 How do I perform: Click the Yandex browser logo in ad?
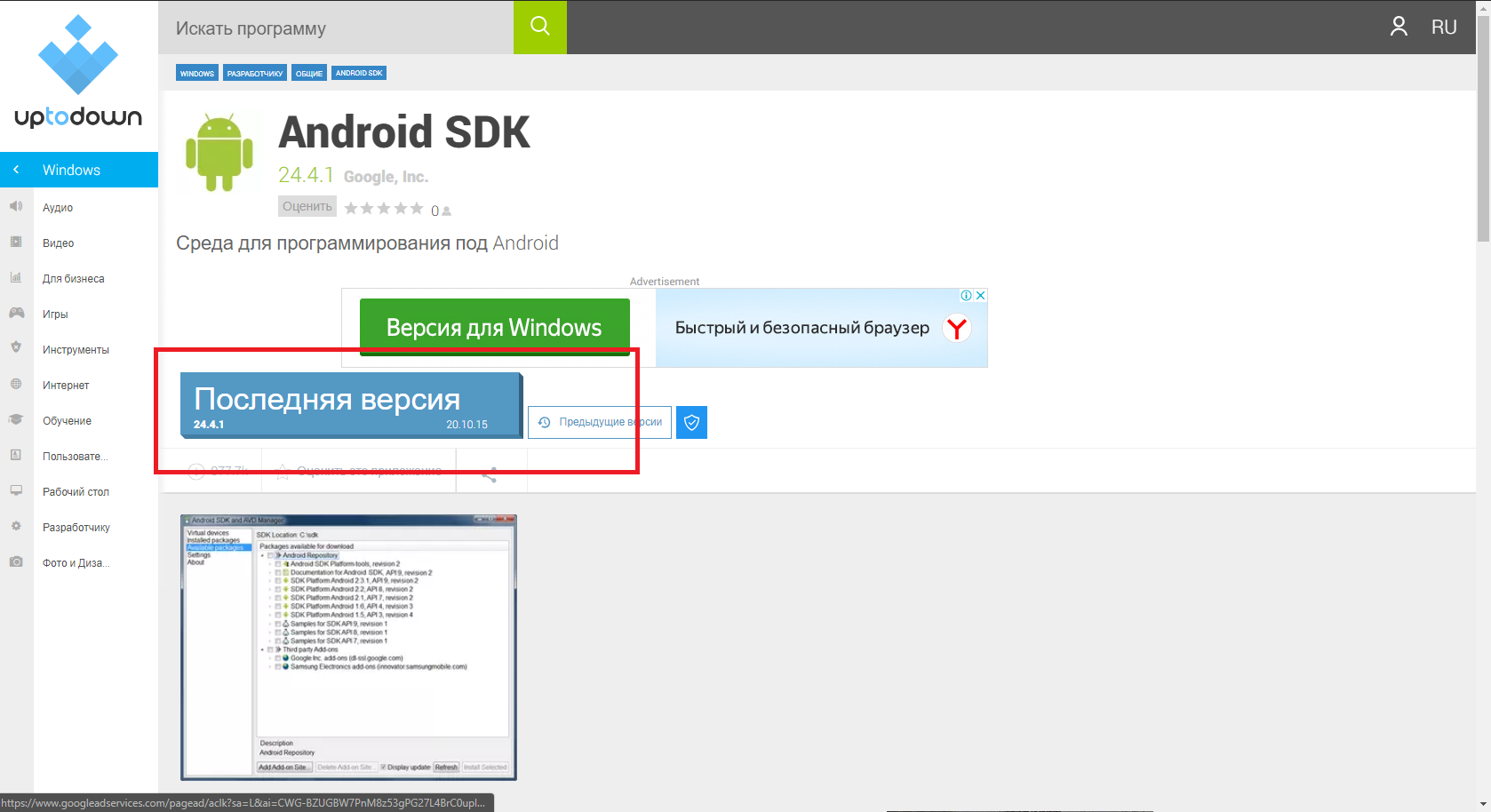956,328
